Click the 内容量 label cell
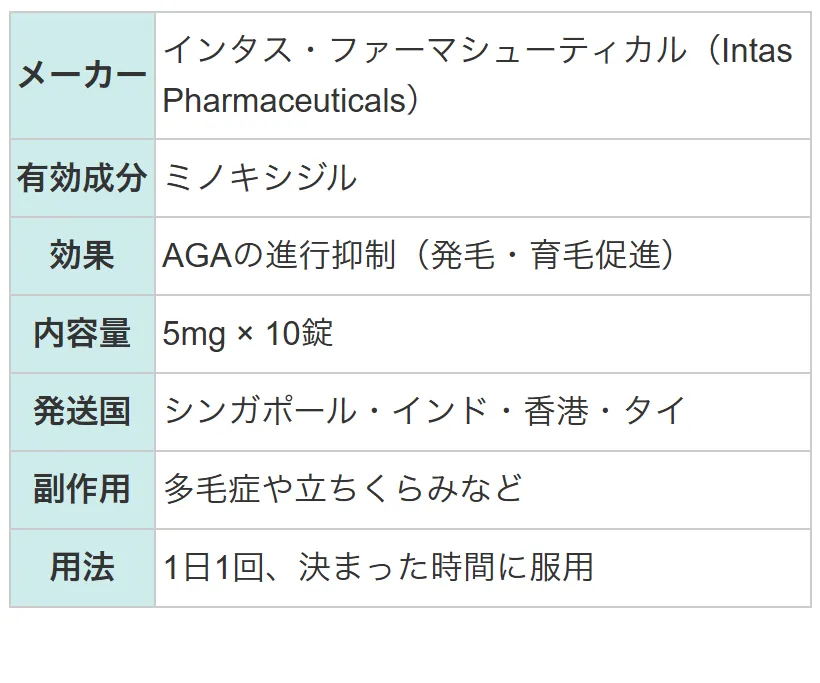Screen dimensions: 820x683 [x=83, y=334]
